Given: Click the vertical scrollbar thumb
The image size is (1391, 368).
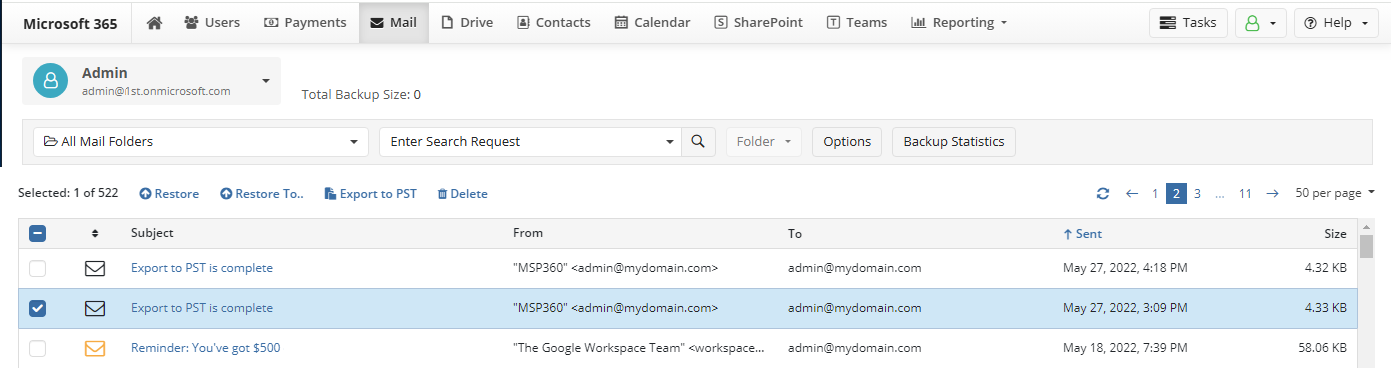Looking at the screenshot, I should pyautogui.click(x=1366, y=246).
